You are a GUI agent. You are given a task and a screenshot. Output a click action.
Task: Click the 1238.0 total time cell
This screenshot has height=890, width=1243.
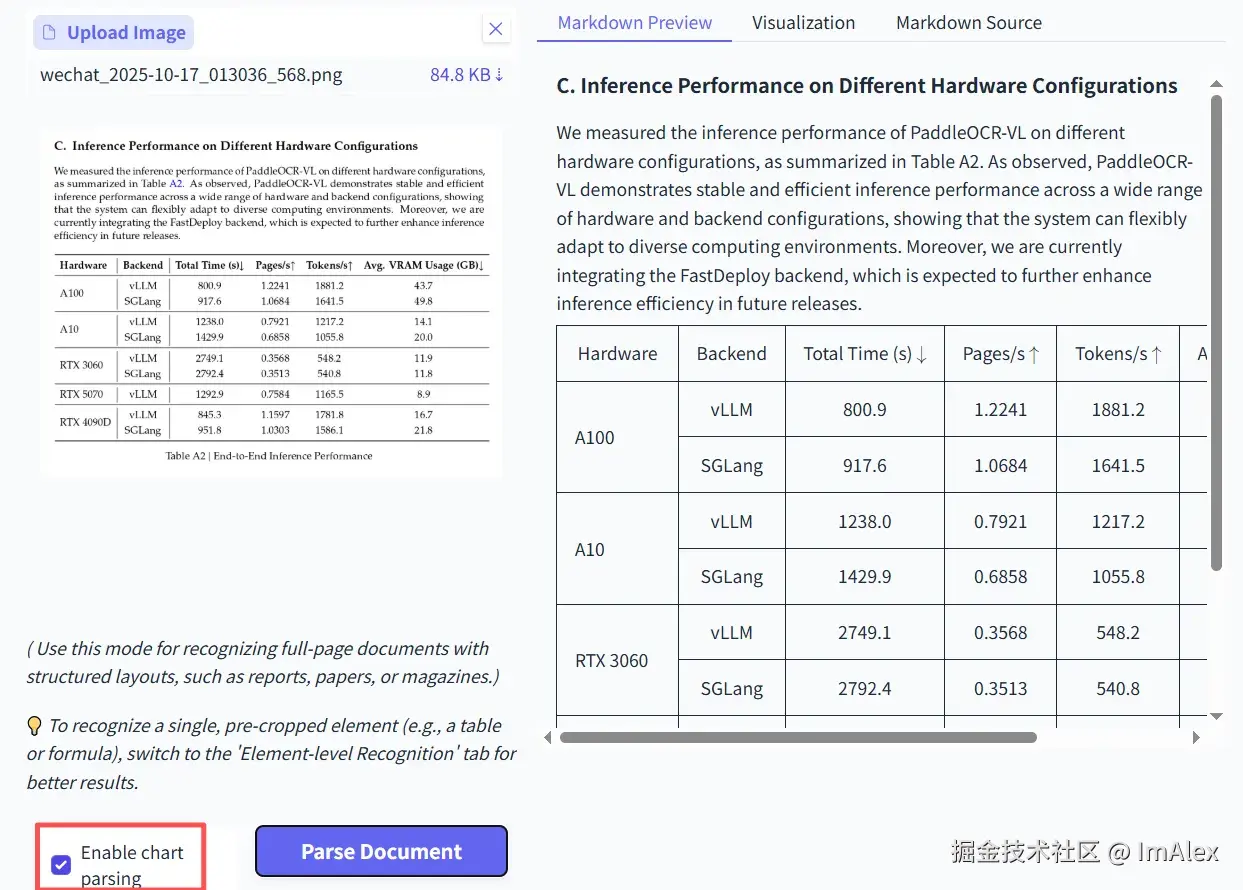865,521
